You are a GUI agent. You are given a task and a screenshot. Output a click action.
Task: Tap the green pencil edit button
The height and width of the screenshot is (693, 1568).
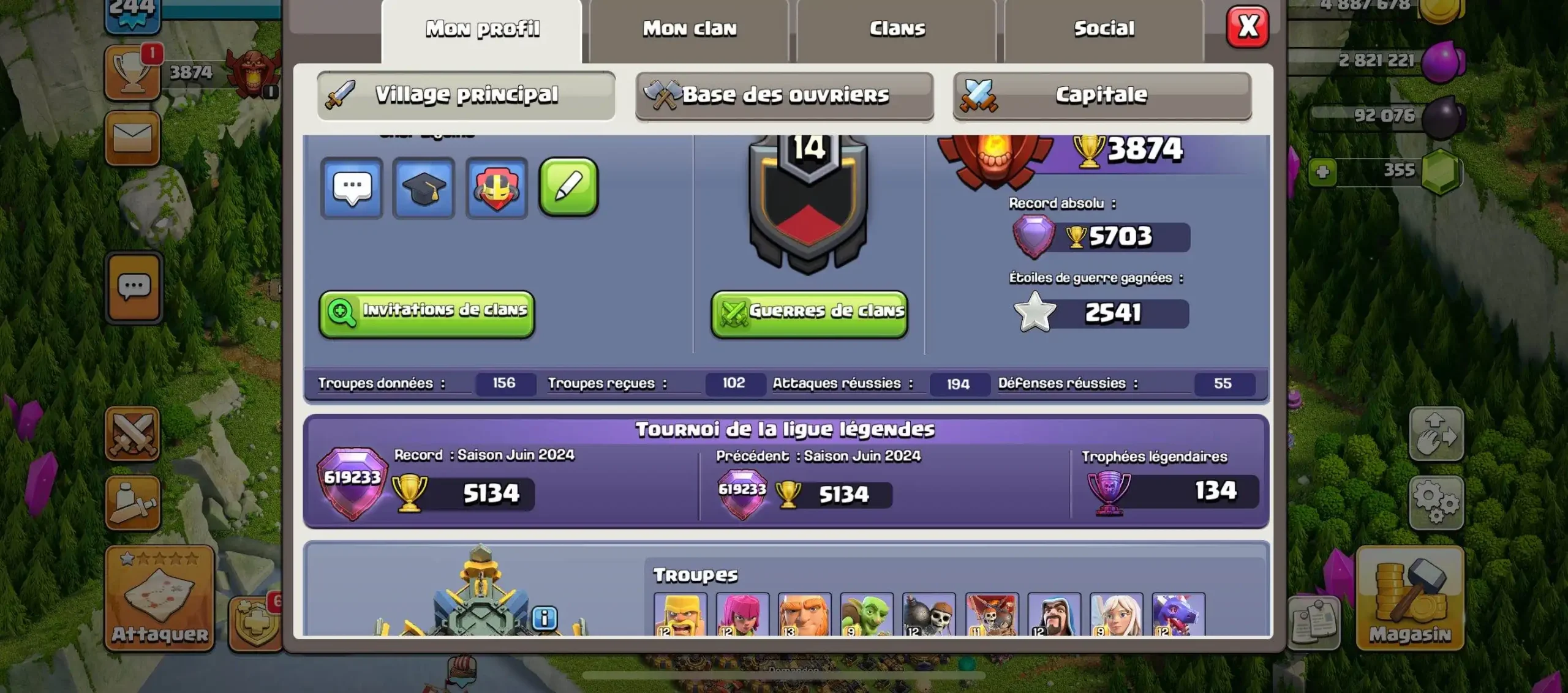tap(568, 187)
